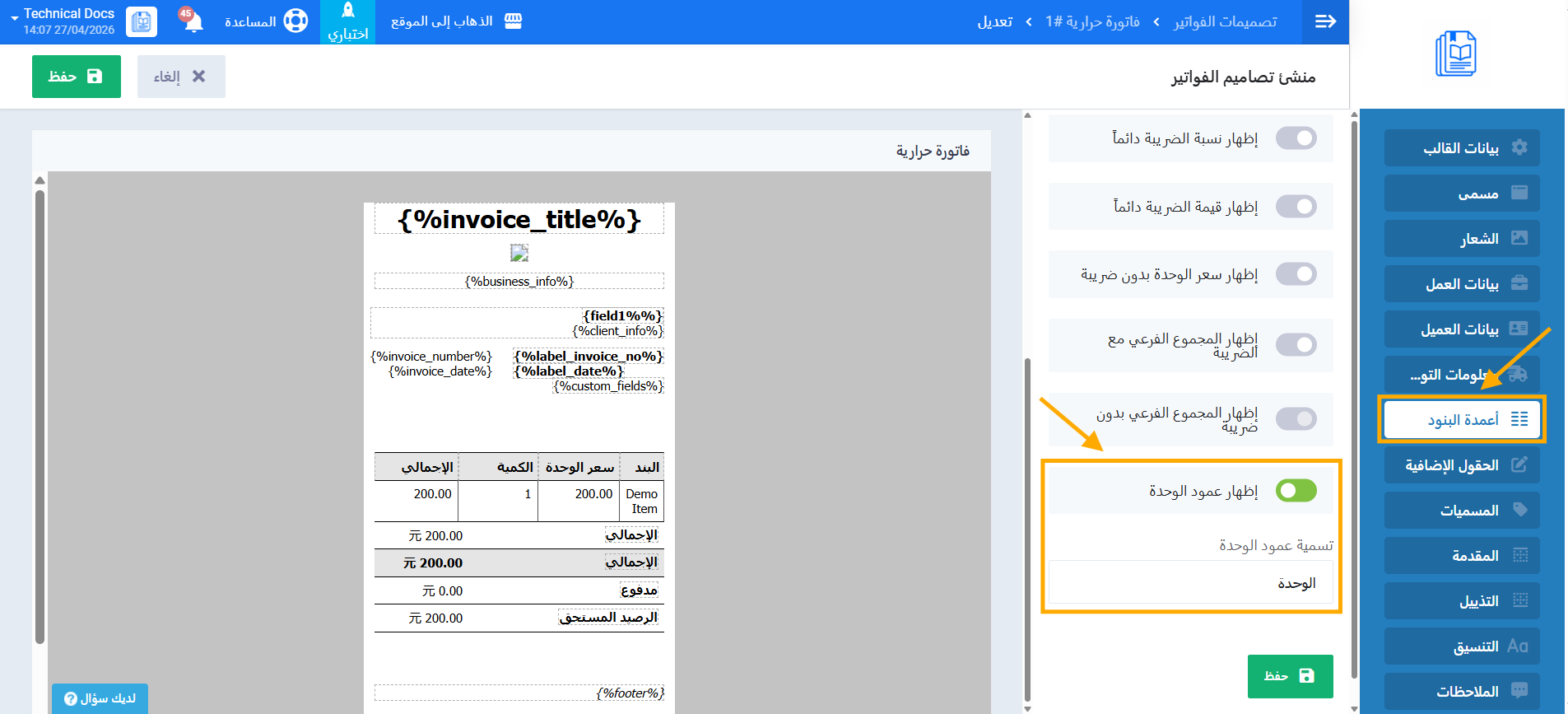Screen dimensions: 1568x714
Task: Click the اختباري rocket icon
Action: click(x=347, y=12)
